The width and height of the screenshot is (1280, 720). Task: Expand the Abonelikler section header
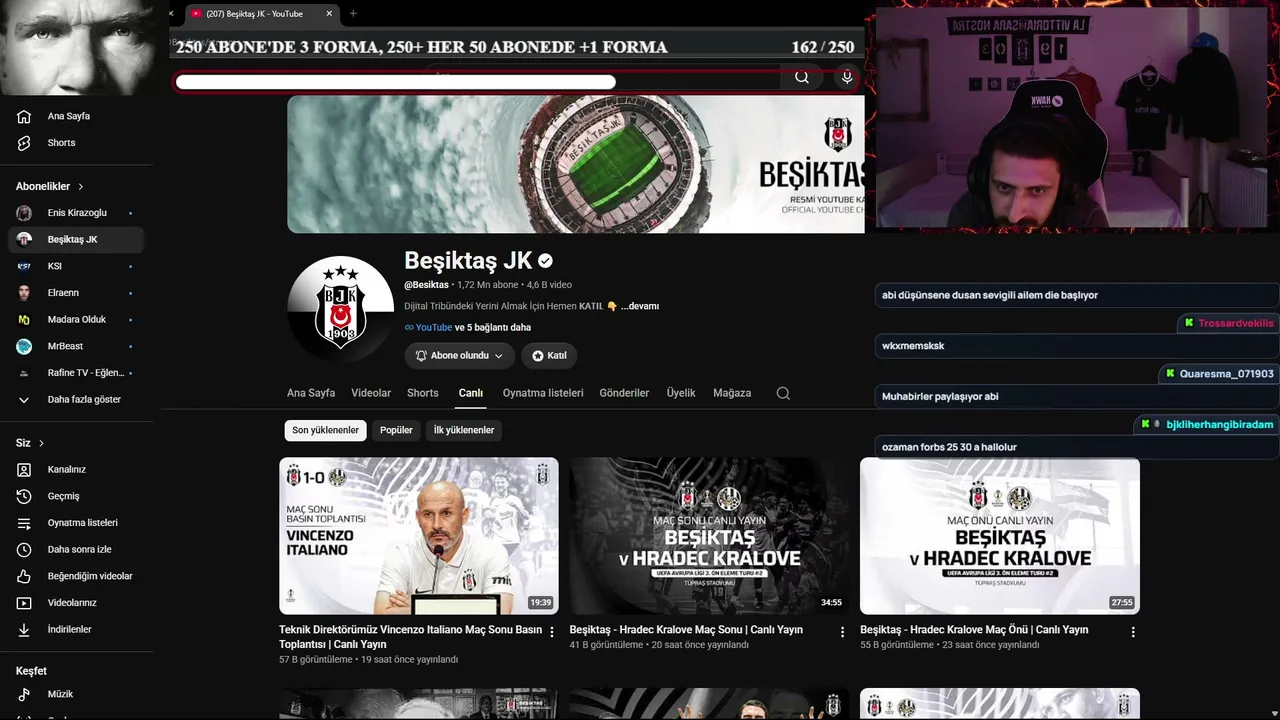pos(50,186)
